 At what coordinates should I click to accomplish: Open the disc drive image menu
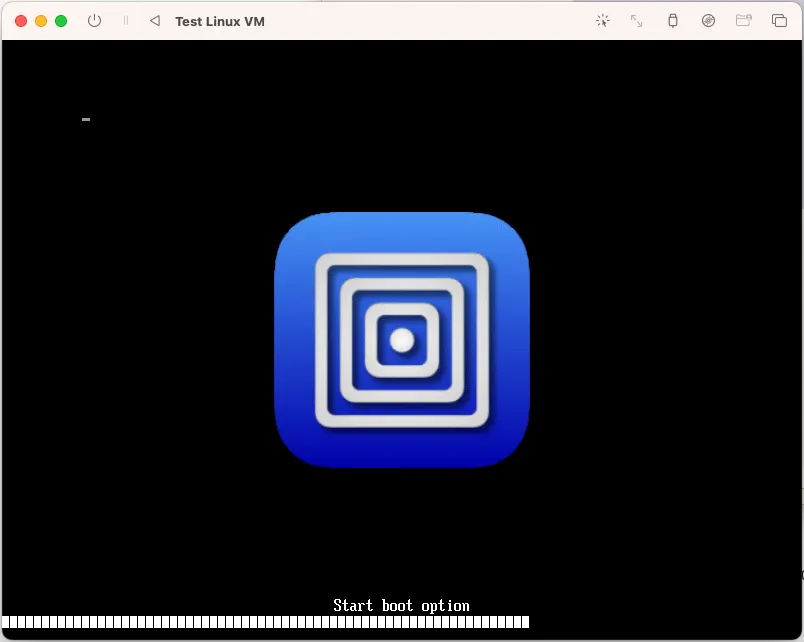708,21
